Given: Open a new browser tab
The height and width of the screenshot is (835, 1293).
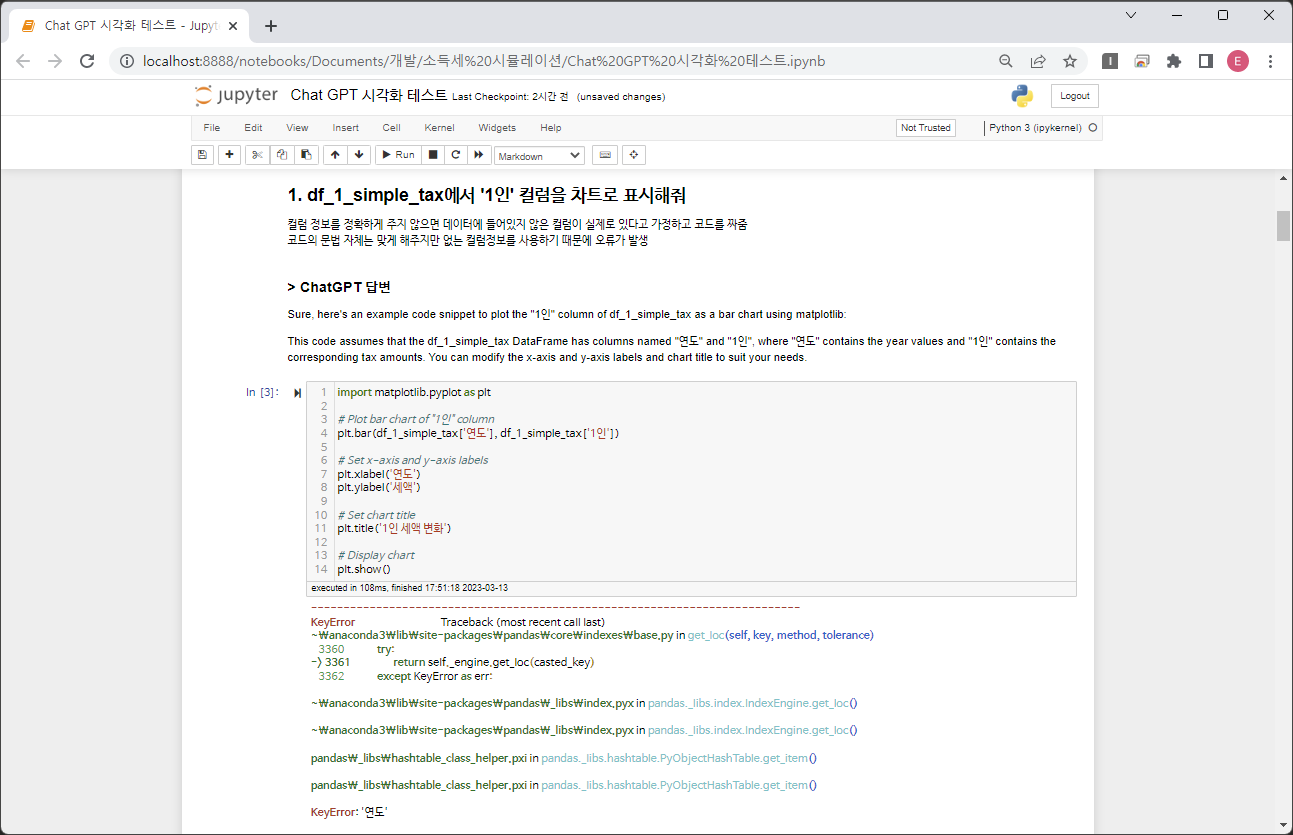Looking at the screenshot, I should (271, 26).
